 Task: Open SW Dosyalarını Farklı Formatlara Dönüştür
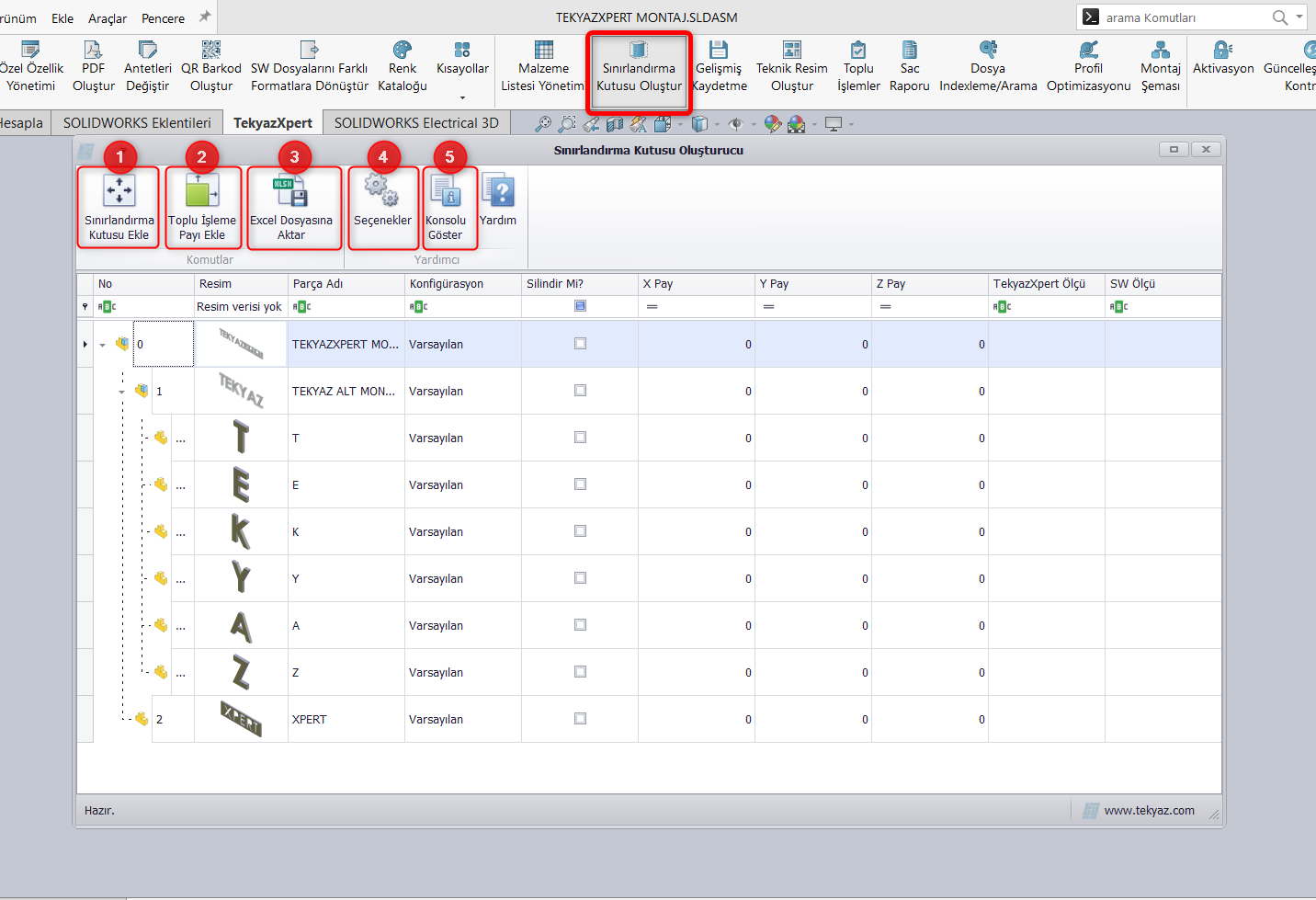(x=310, y=66)
